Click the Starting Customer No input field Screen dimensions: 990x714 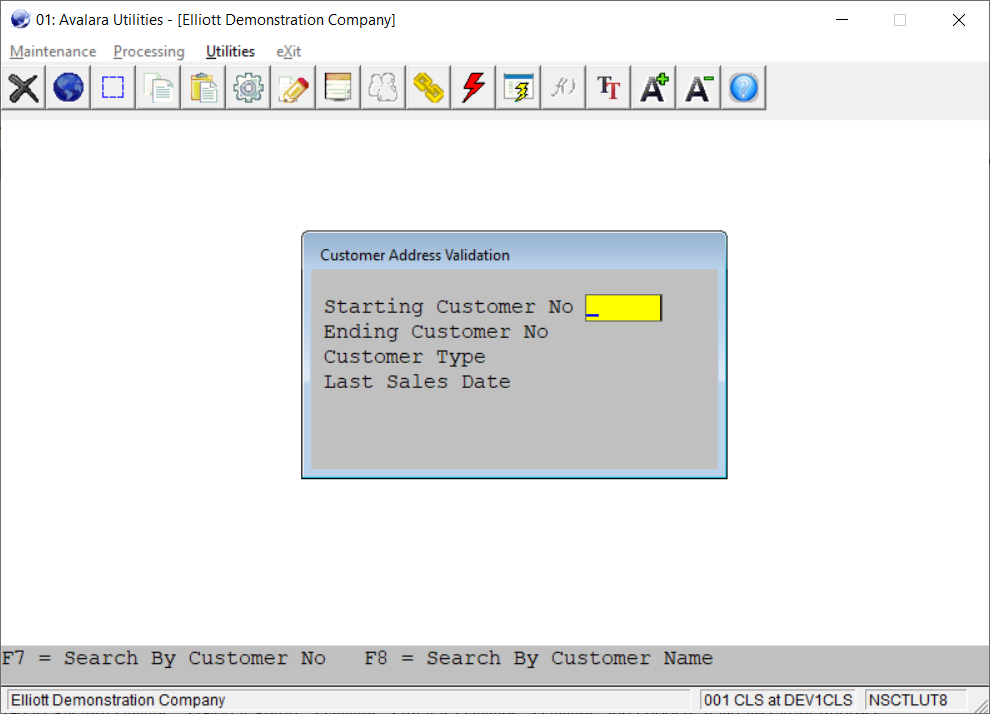click(x=623, y=307)
